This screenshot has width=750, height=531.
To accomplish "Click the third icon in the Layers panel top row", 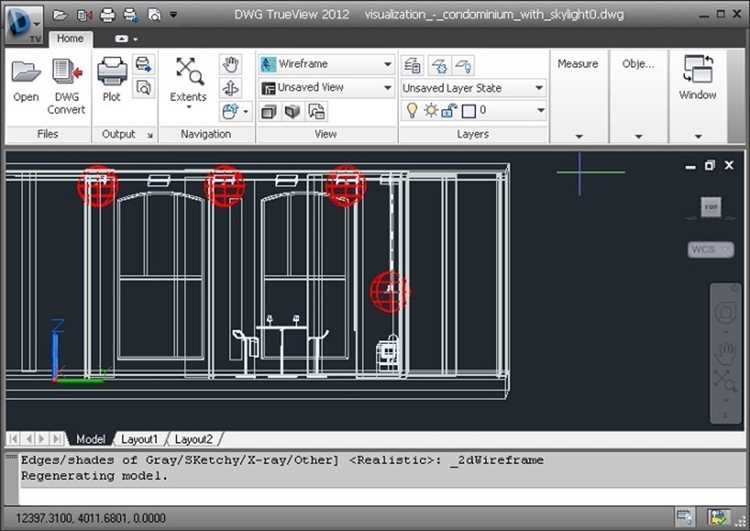I will click(x=463, y=65).
